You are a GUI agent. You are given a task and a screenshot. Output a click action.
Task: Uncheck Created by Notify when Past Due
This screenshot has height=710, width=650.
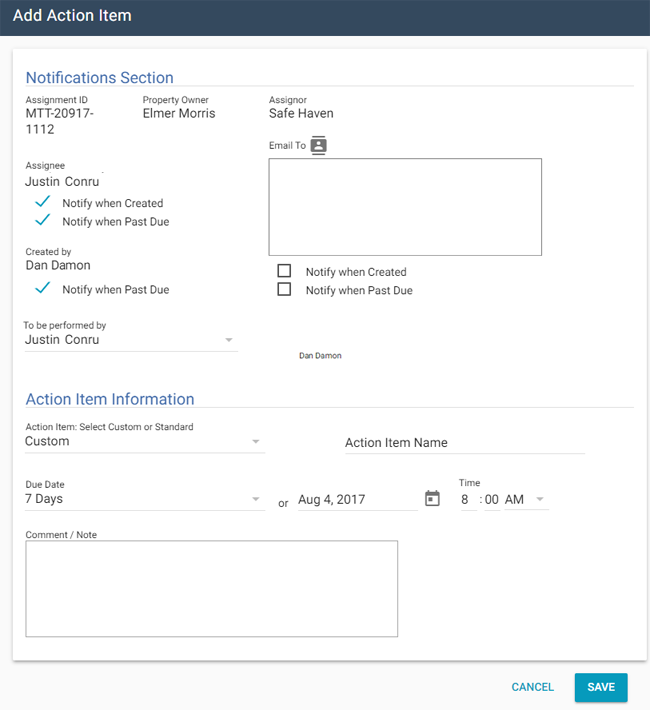coord(43,289)
